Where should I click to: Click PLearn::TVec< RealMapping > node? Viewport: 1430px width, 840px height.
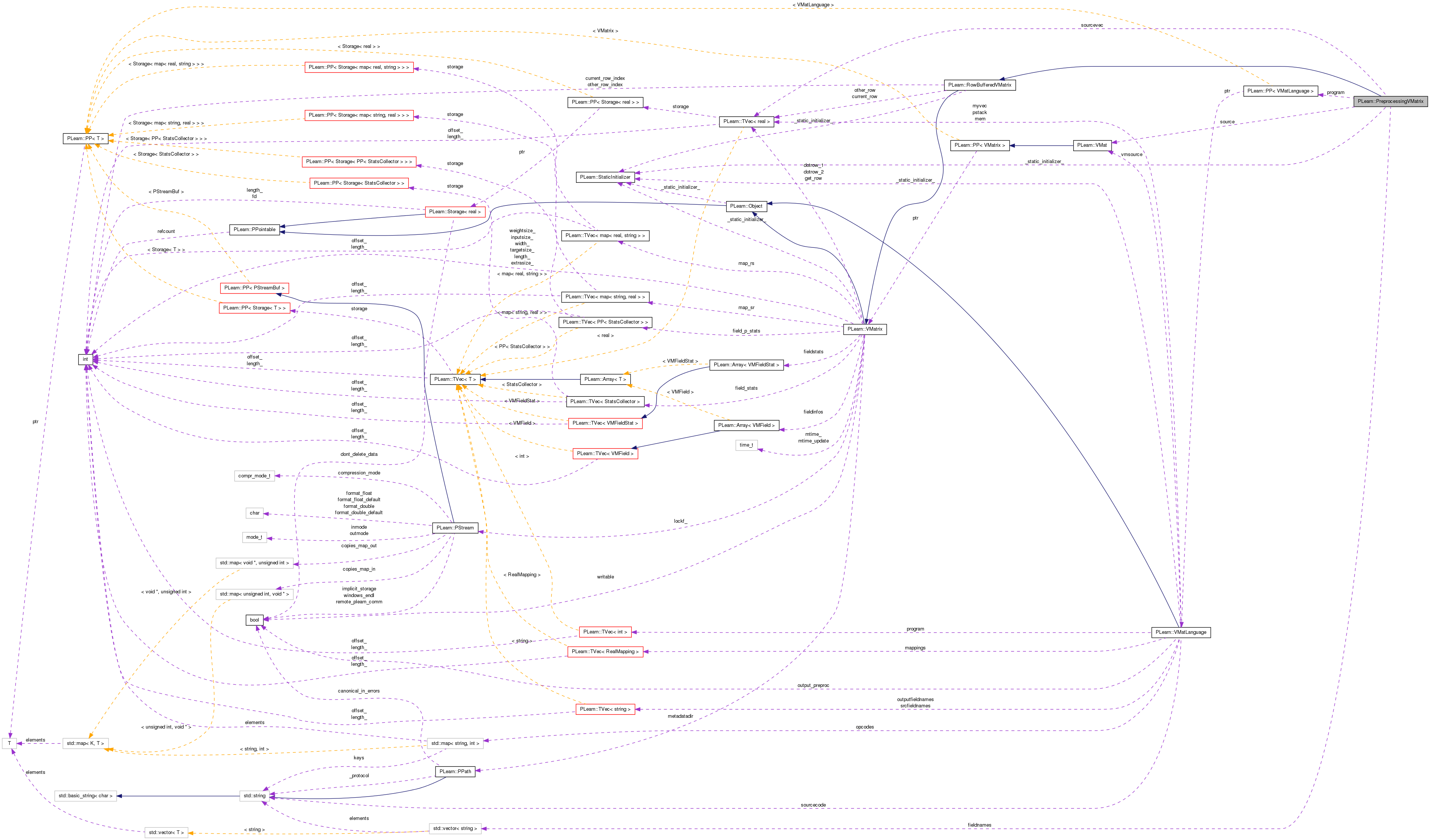[605, 652]
